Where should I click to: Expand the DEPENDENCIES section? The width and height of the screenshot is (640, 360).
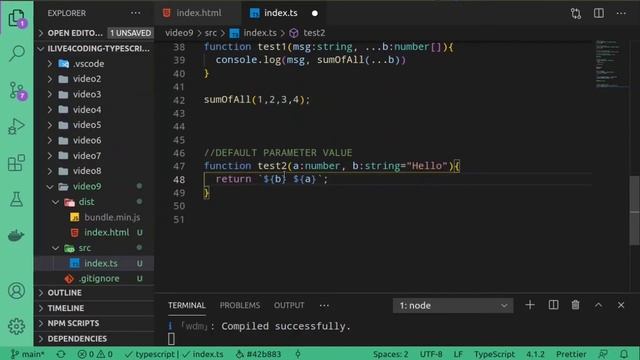(x=94, y=339)
